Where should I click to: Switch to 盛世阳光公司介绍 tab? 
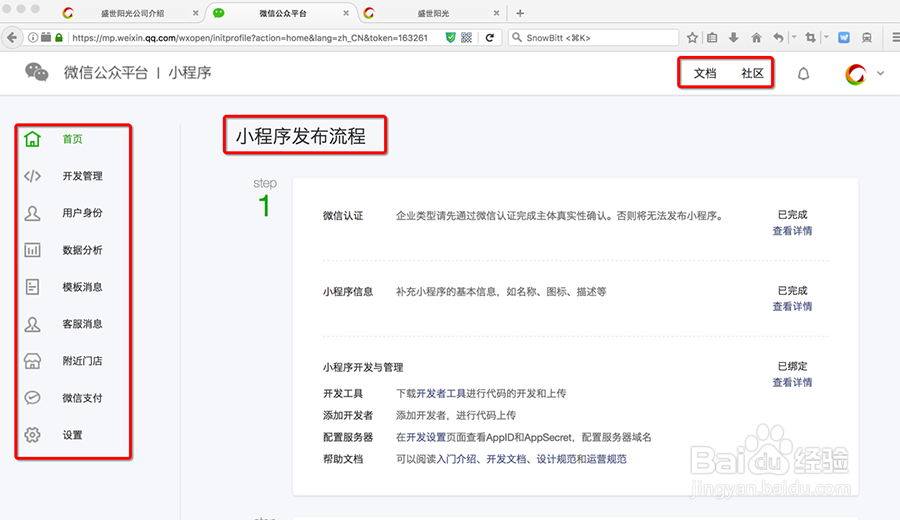pos(132,13)
